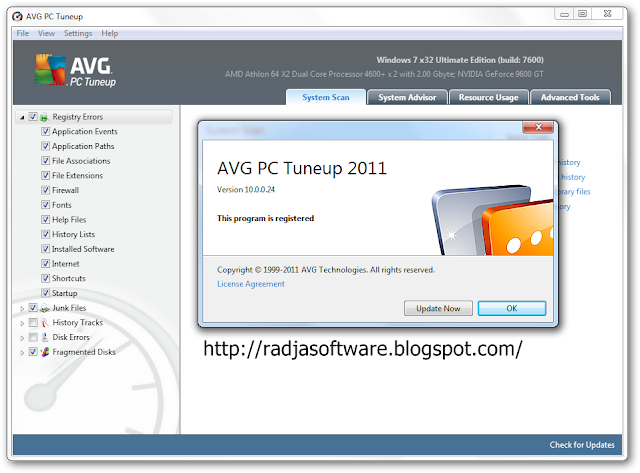Toggle the Firewall checkbox
The height and width of the screenshot is (473, 640).
[x=45, y=190]
